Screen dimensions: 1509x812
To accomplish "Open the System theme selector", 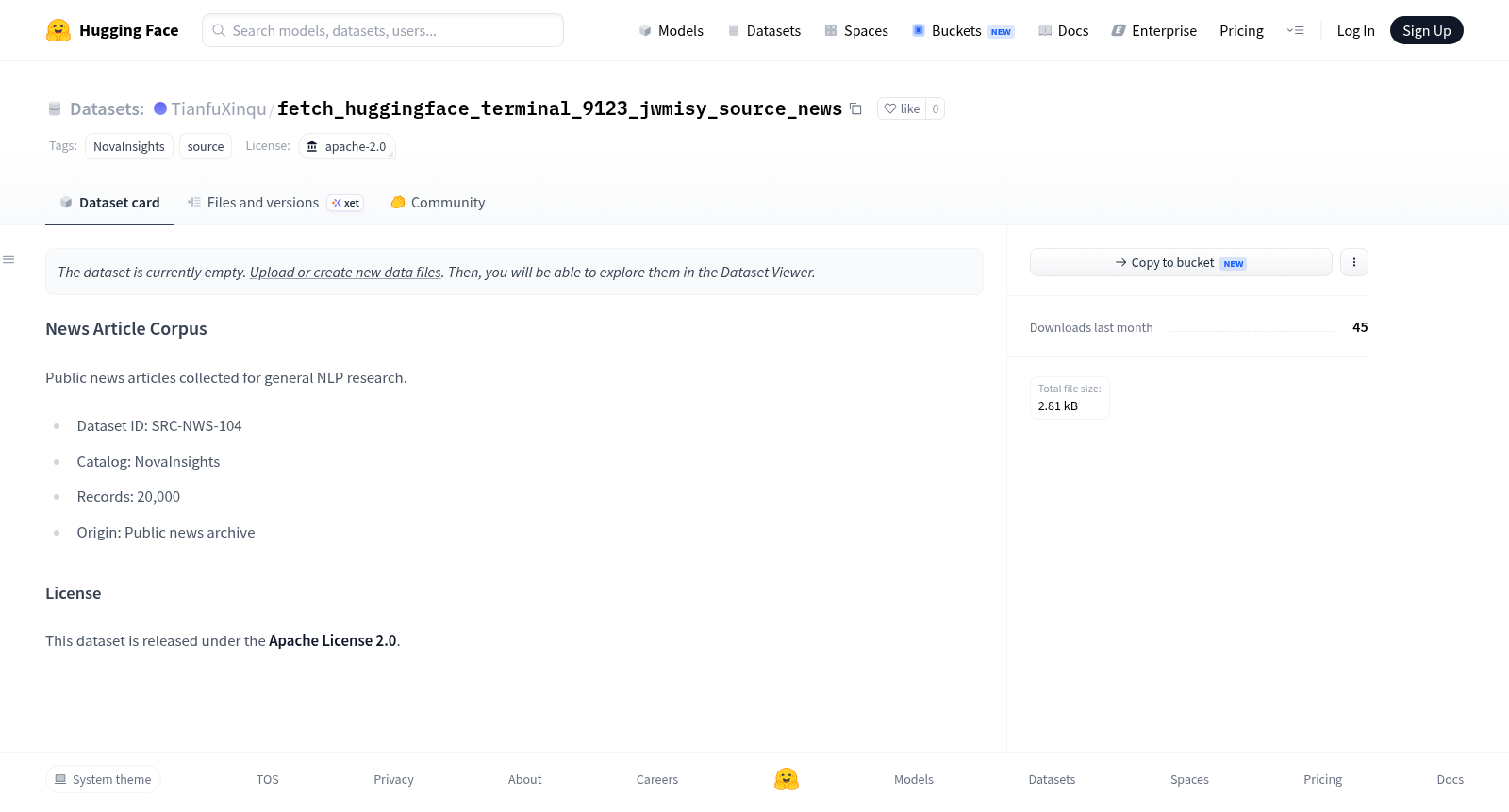I will click(103, 779).
